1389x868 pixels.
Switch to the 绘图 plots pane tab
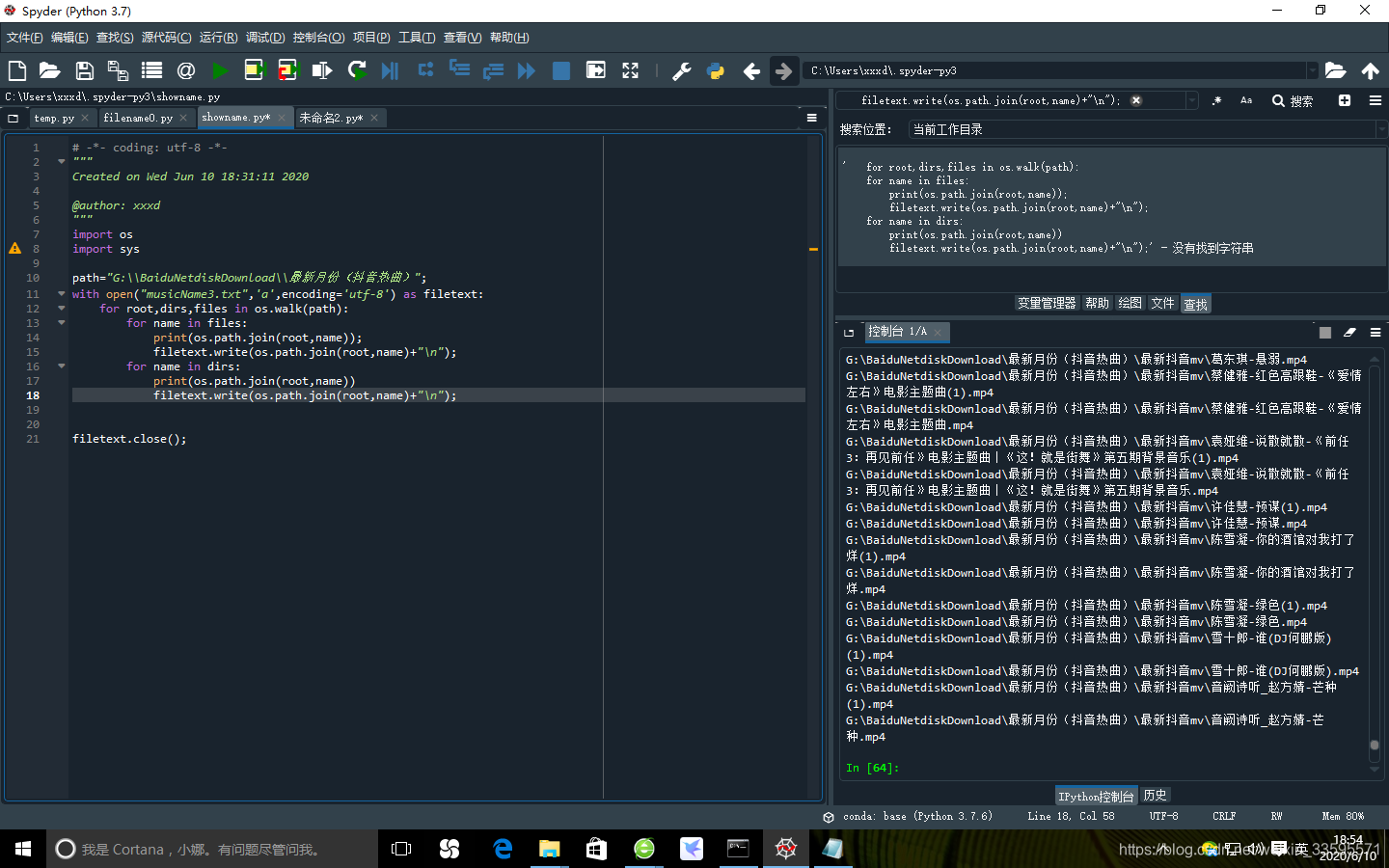[1130, 303]
